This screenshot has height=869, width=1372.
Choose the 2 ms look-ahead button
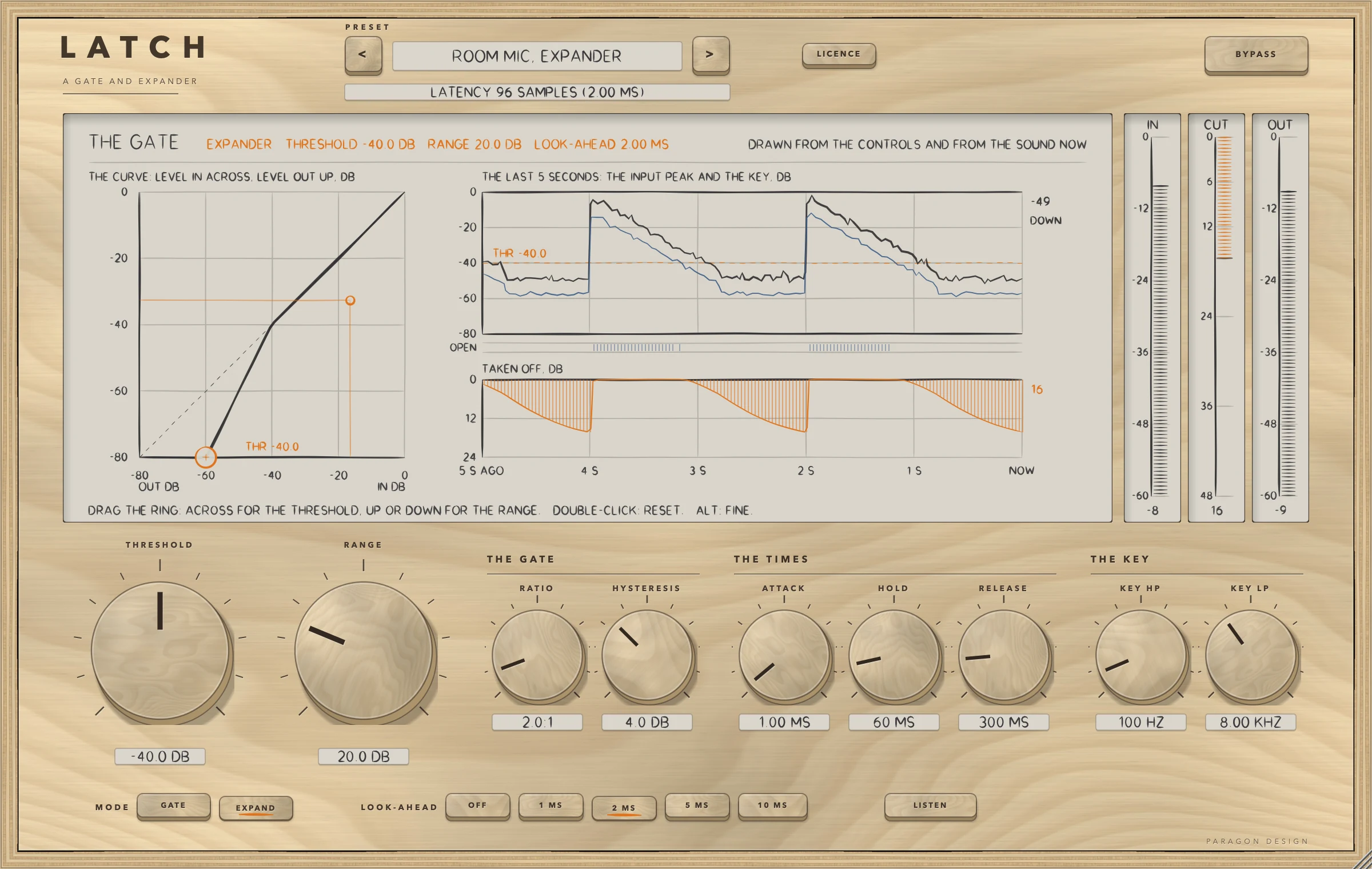[x=624, y=808]
